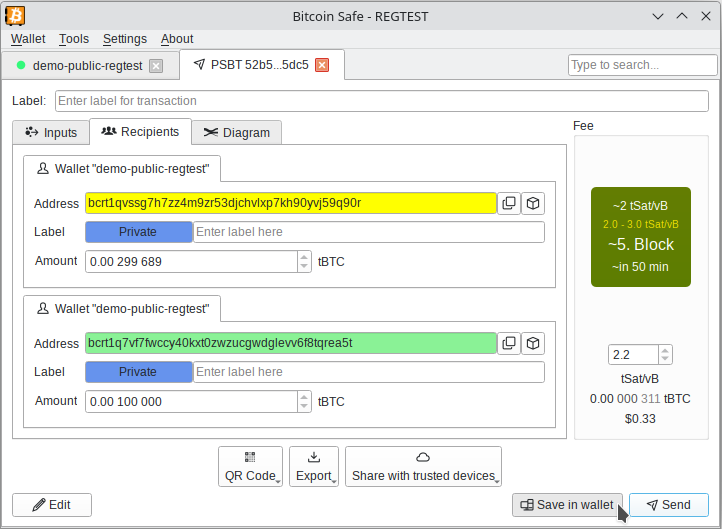Click the Type to search field
Image resolution: width=722 pixels, height=529 pixels.
[x=642, y=65]
